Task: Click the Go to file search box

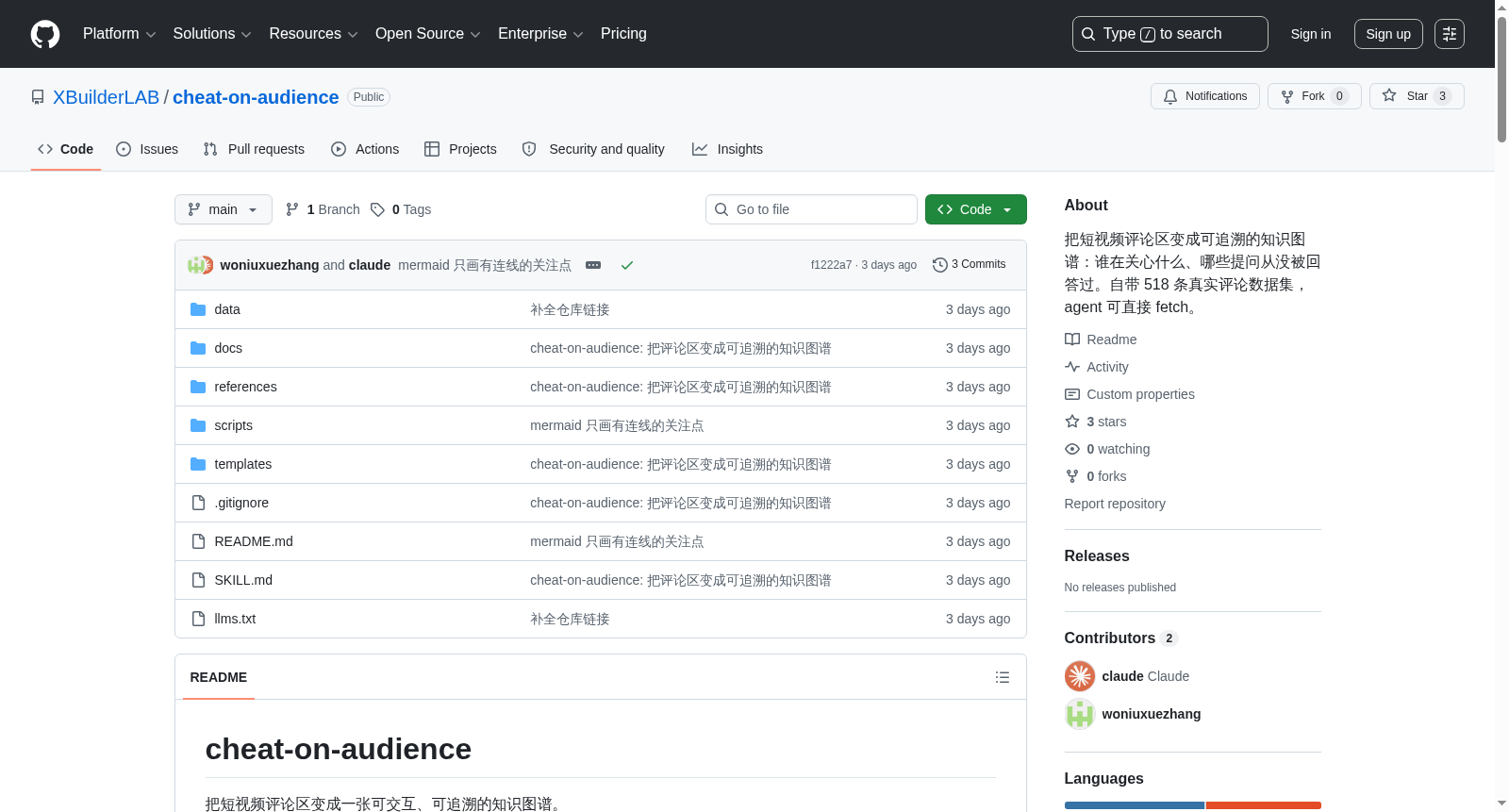Action: point(811,209)
